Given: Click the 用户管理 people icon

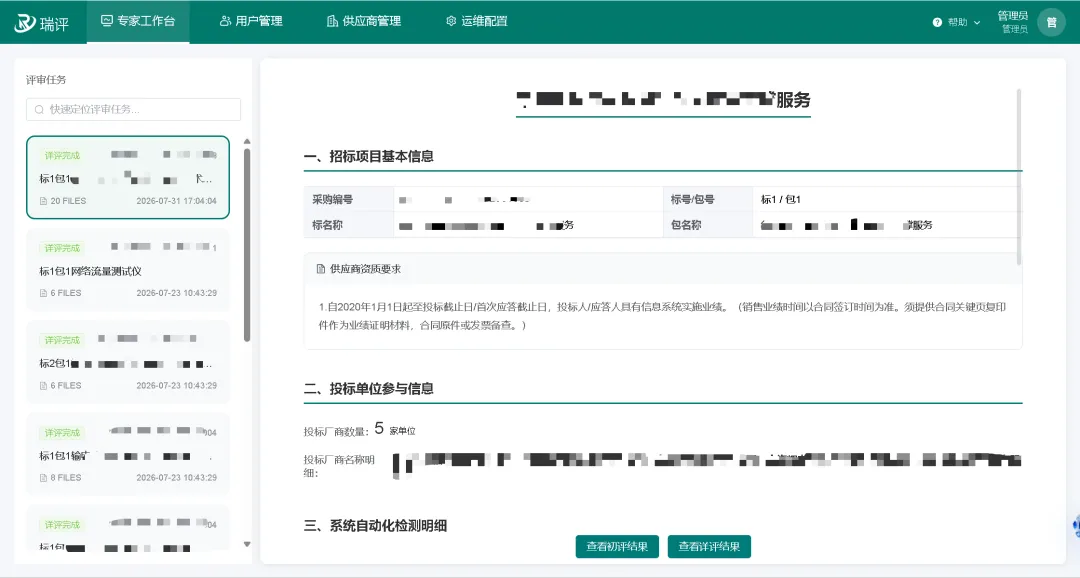Looking at the screenshot, I should point(225,21).
